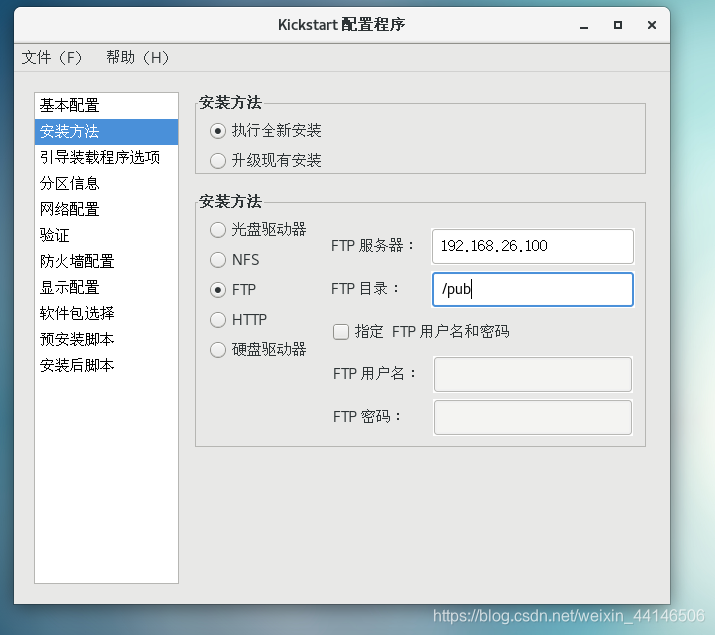The image size is (715, 635).
Task: Open 网络配置 section
Action: (106, 210)
